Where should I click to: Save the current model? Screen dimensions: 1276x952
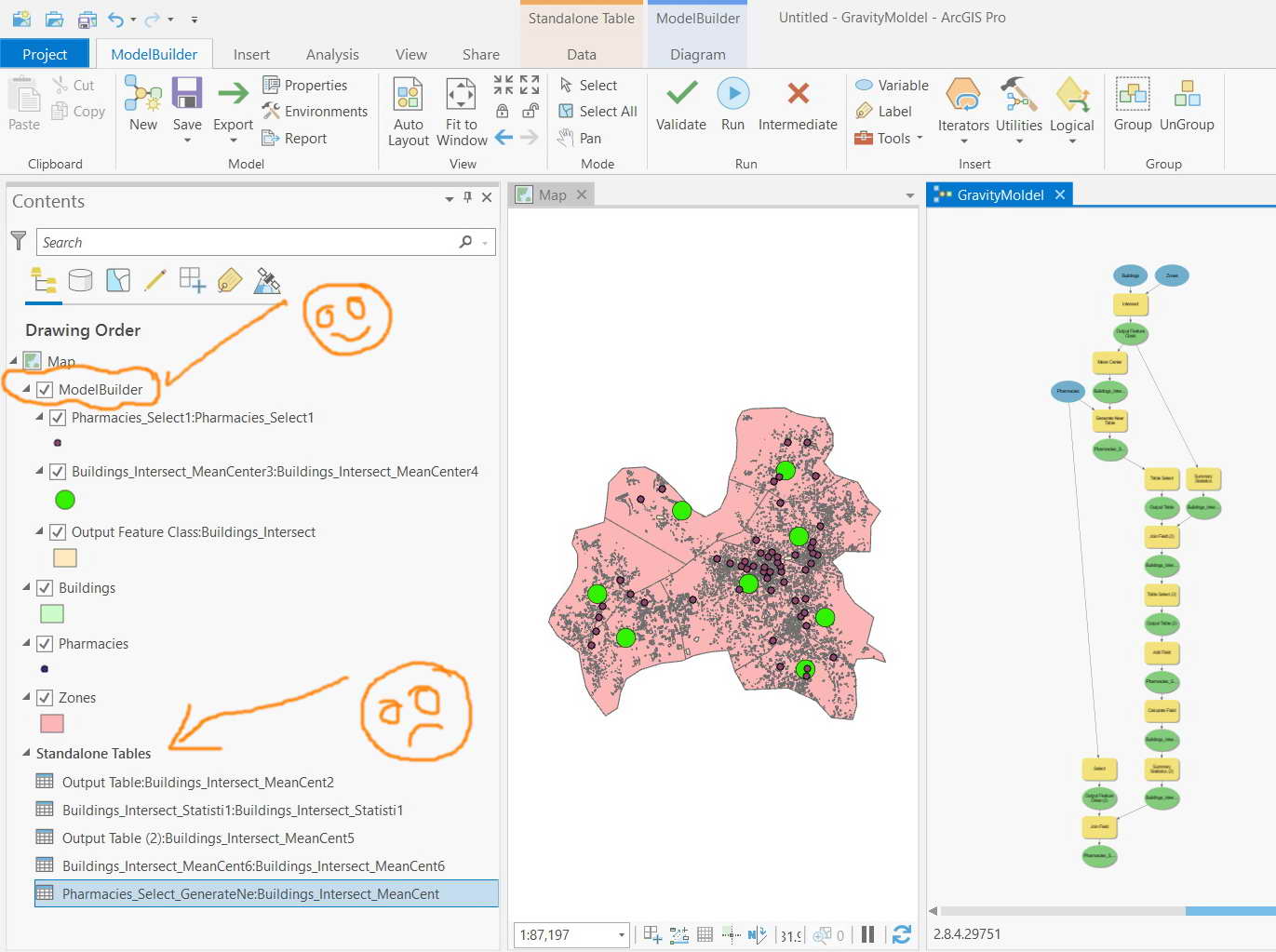187,102
